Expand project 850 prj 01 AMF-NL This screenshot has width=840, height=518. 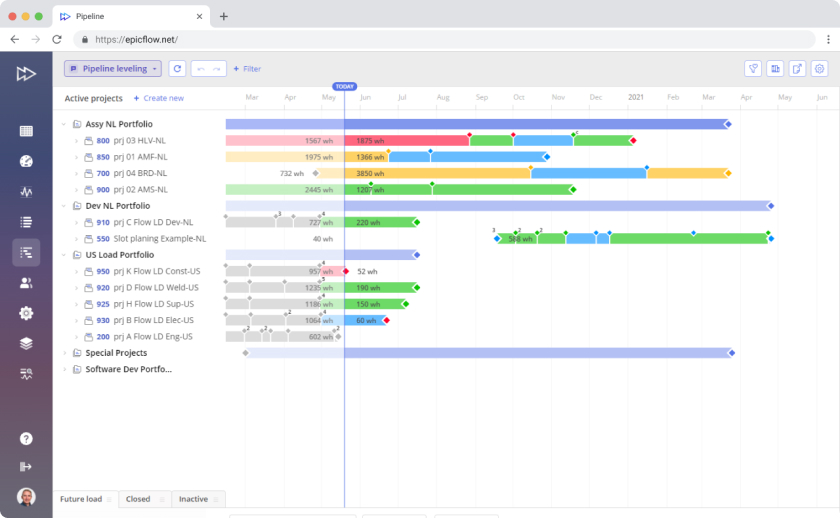click(76, 157)
